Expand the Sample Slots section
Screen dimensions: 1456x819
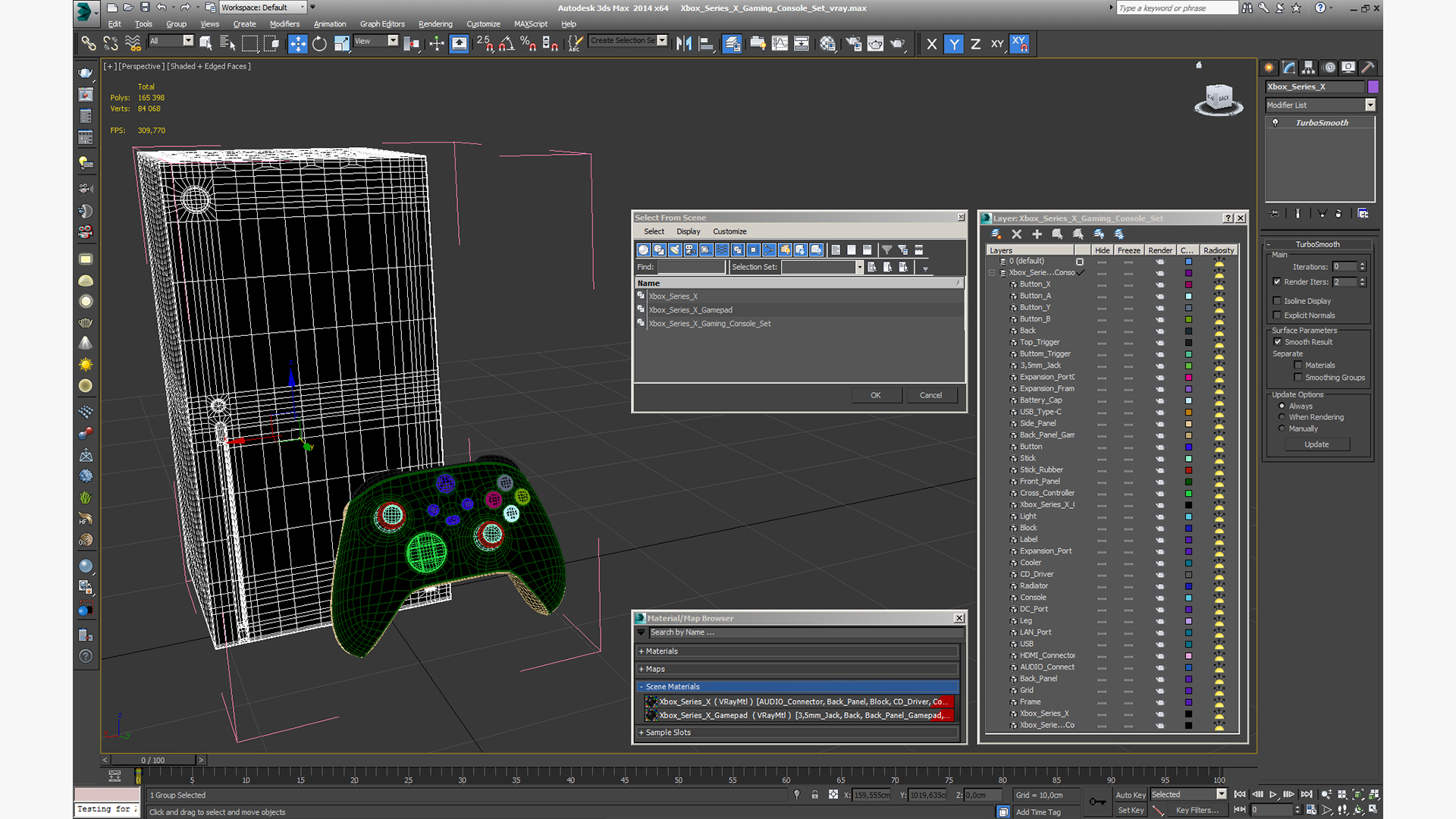(x=799, y=733)
